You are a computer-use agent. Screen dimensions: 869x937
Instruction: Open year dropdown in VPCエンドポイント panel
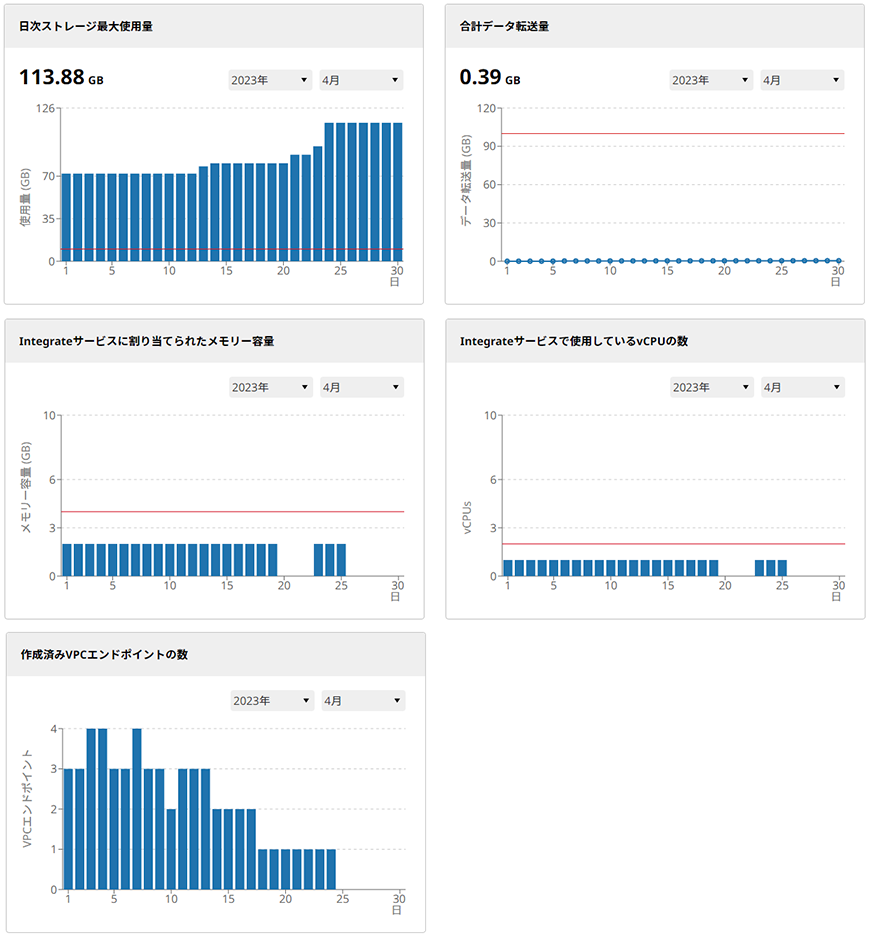pyautogui.click(x=272, y=701)
